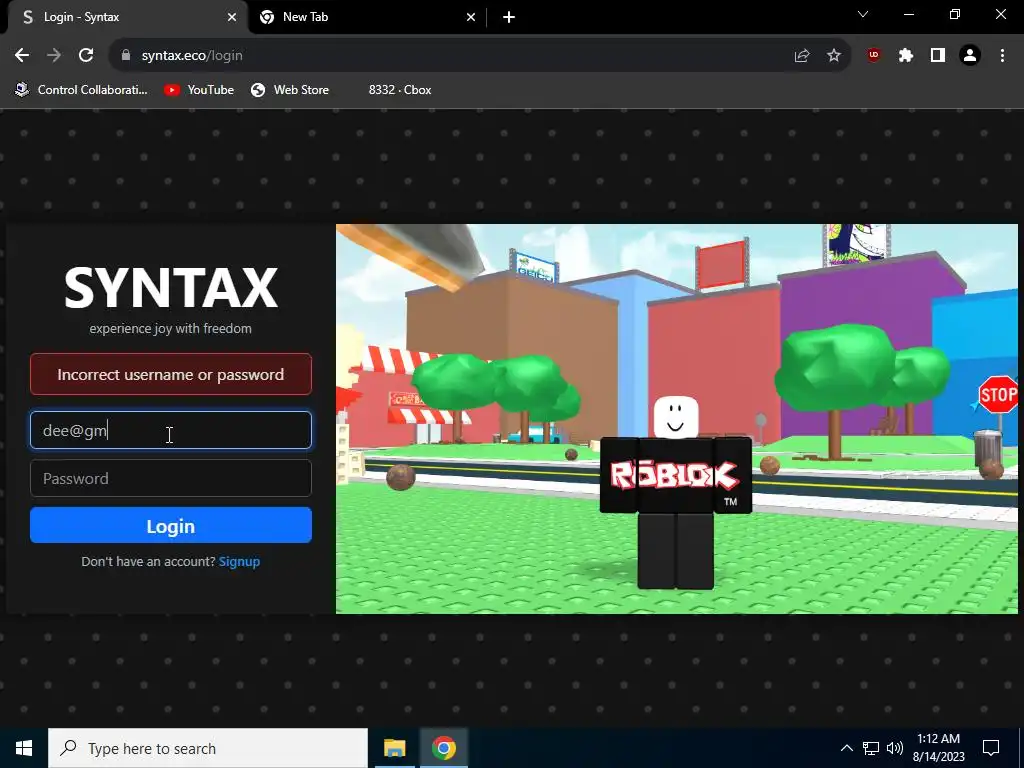1024x768 pixels.
Task: Toggle the browser side panel
Action: [x=938, y=56]
